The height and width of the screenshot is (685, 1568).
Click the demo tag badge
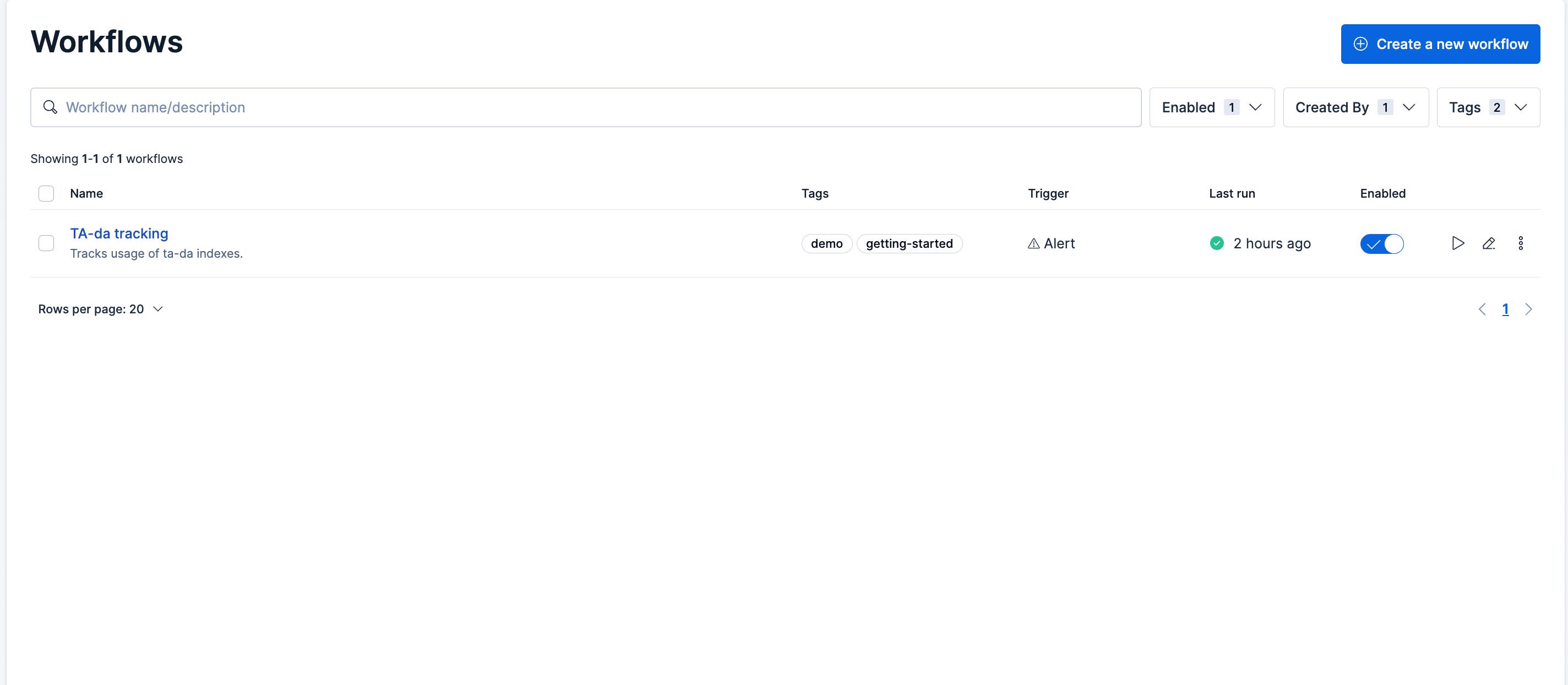pyautogui.click(x=826, y=243)
